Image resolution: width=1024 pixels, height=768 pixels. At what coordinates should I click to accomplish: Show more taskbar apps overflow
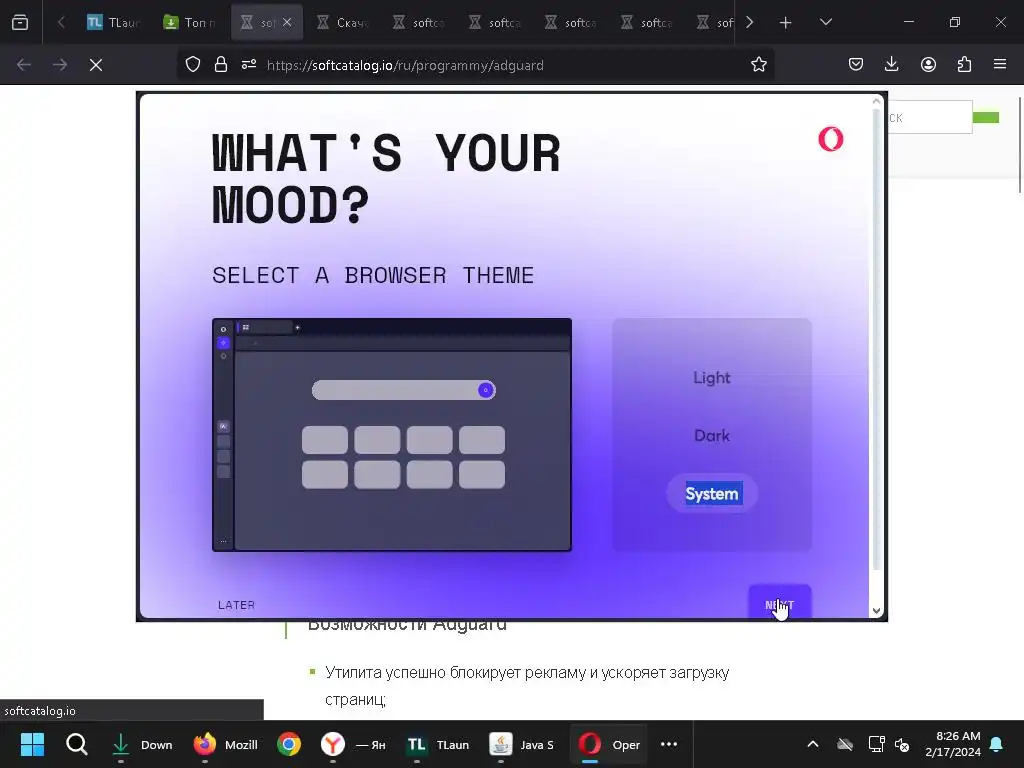click(x=669, y=744)
